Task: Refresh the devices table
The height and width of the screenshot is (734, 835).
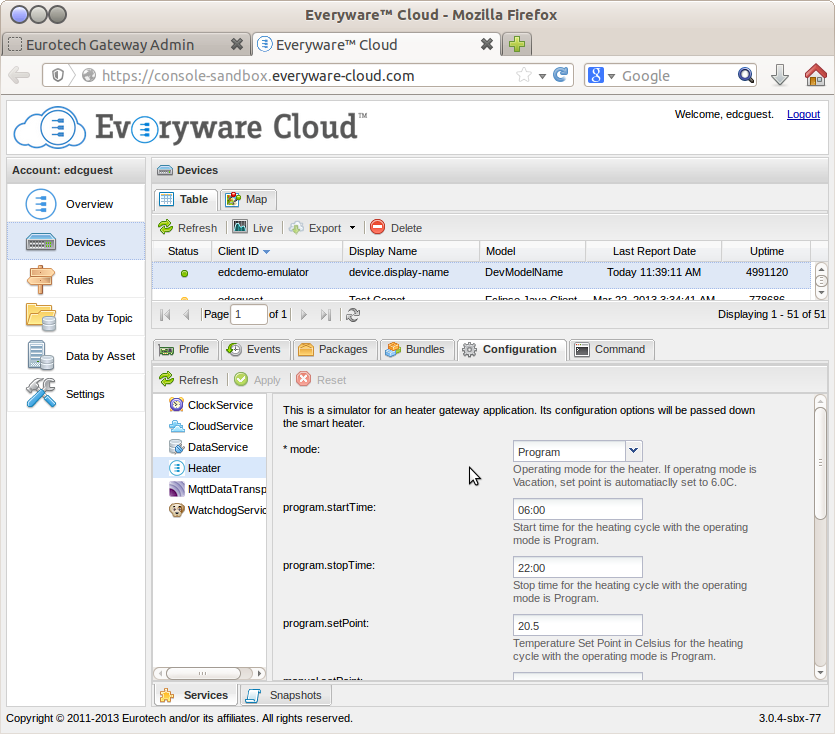Action: point(188,228)
